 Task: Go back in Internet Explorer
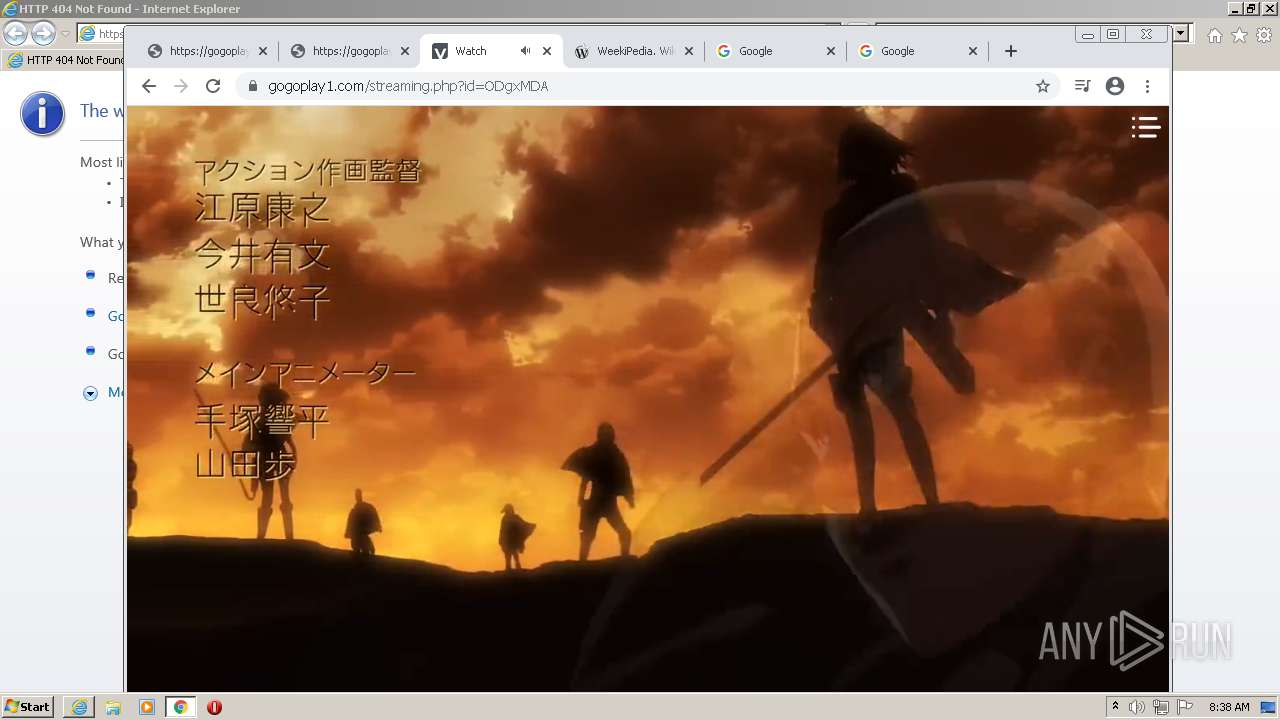[15, 34]
